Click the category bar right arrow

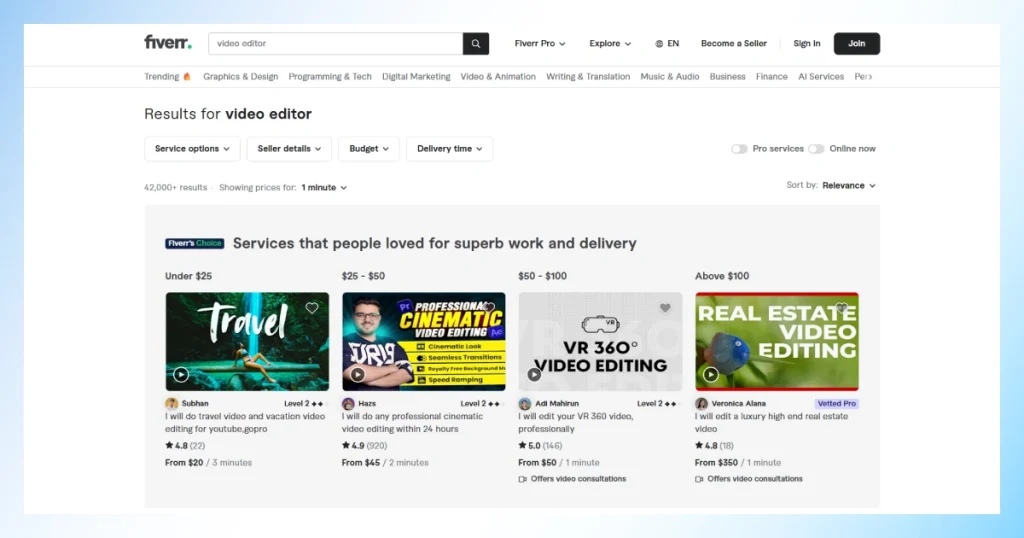tap(870, 76)
